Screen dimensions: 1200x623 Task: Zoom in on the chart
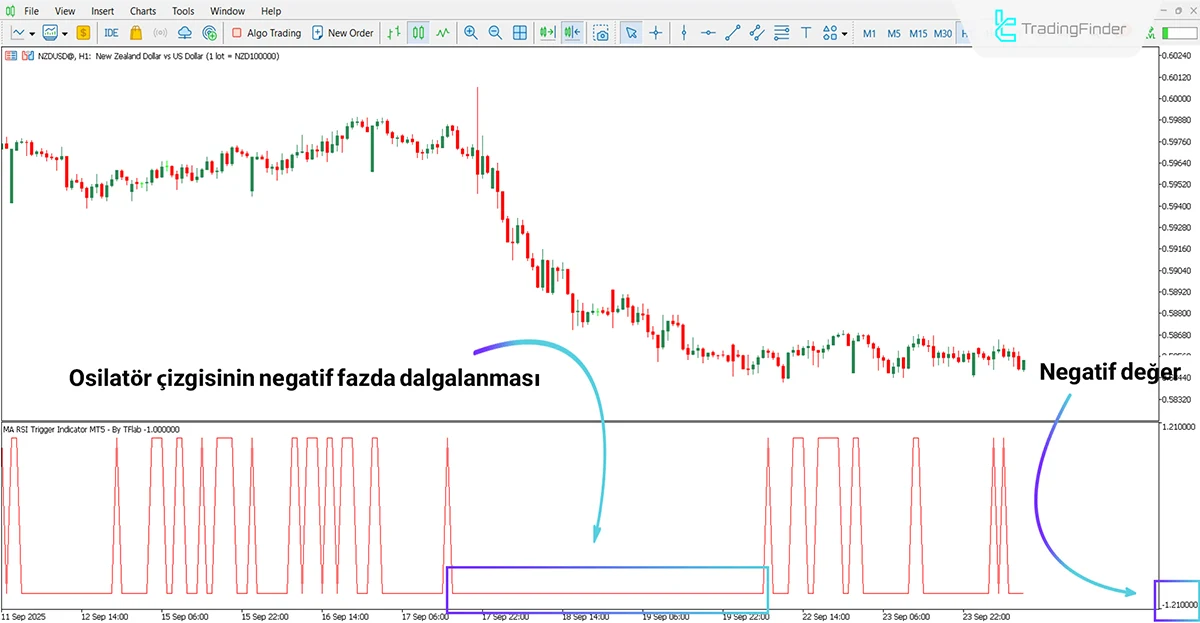[470, 32]
